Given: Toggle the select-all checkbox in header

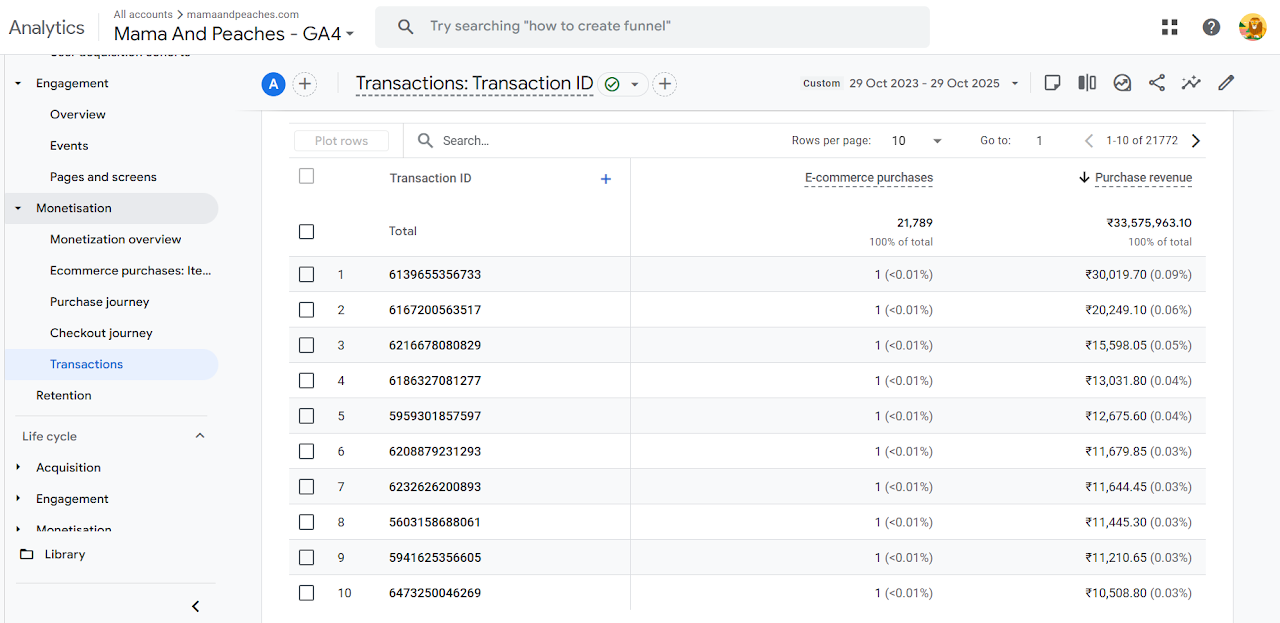Looking at the screenshot, I should [306, 176].
